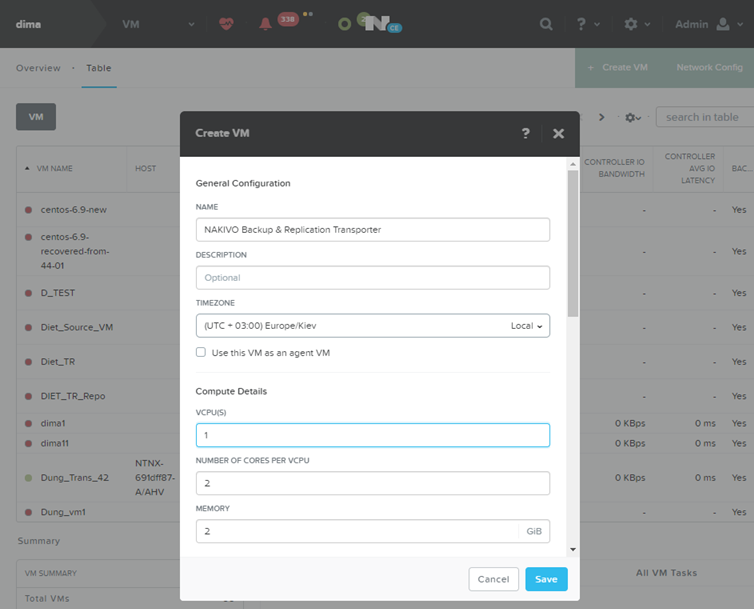Open the table settings gear dropdown

coord(634,117)
